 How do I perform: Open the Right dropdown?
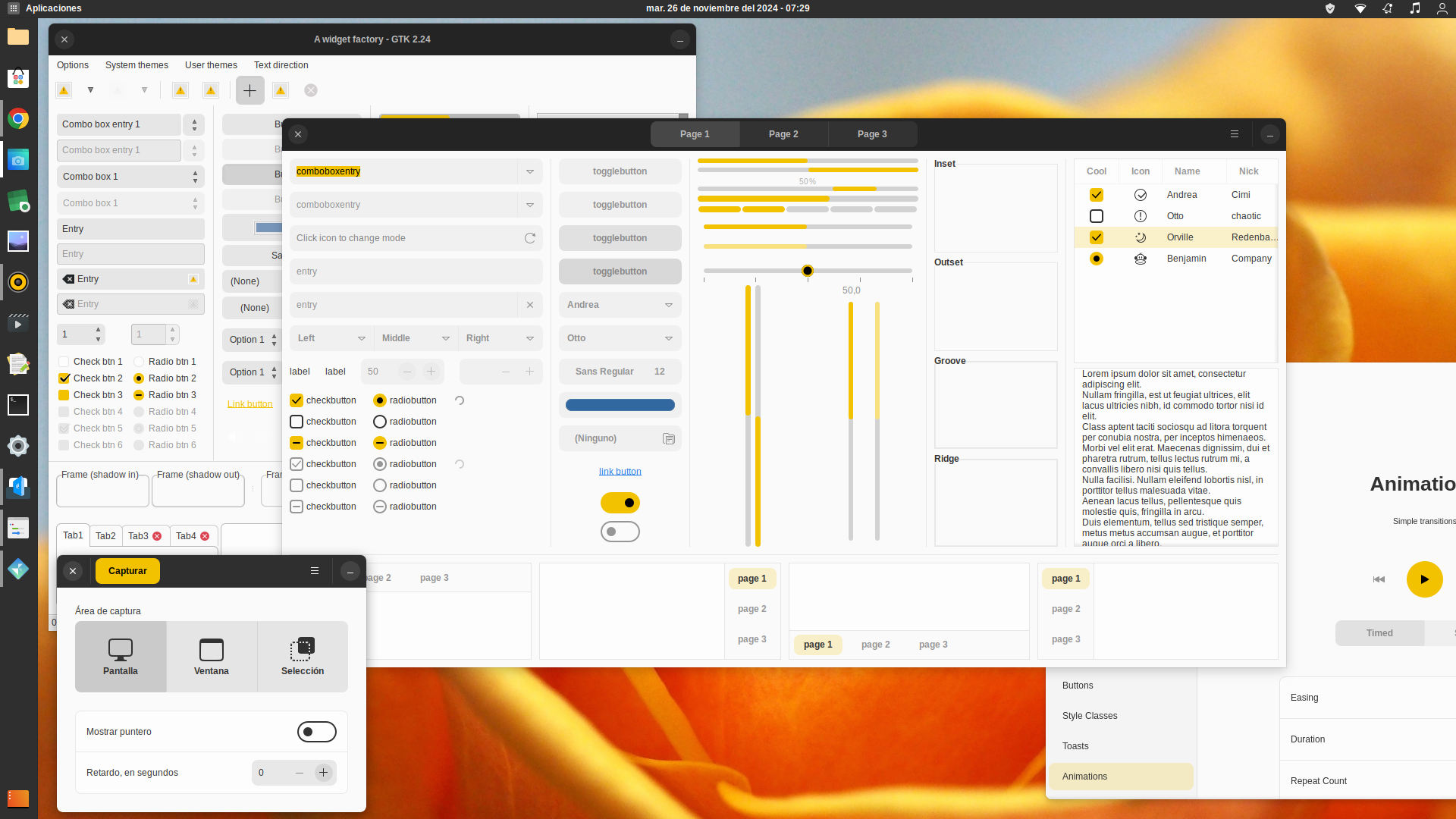(500, 338)
